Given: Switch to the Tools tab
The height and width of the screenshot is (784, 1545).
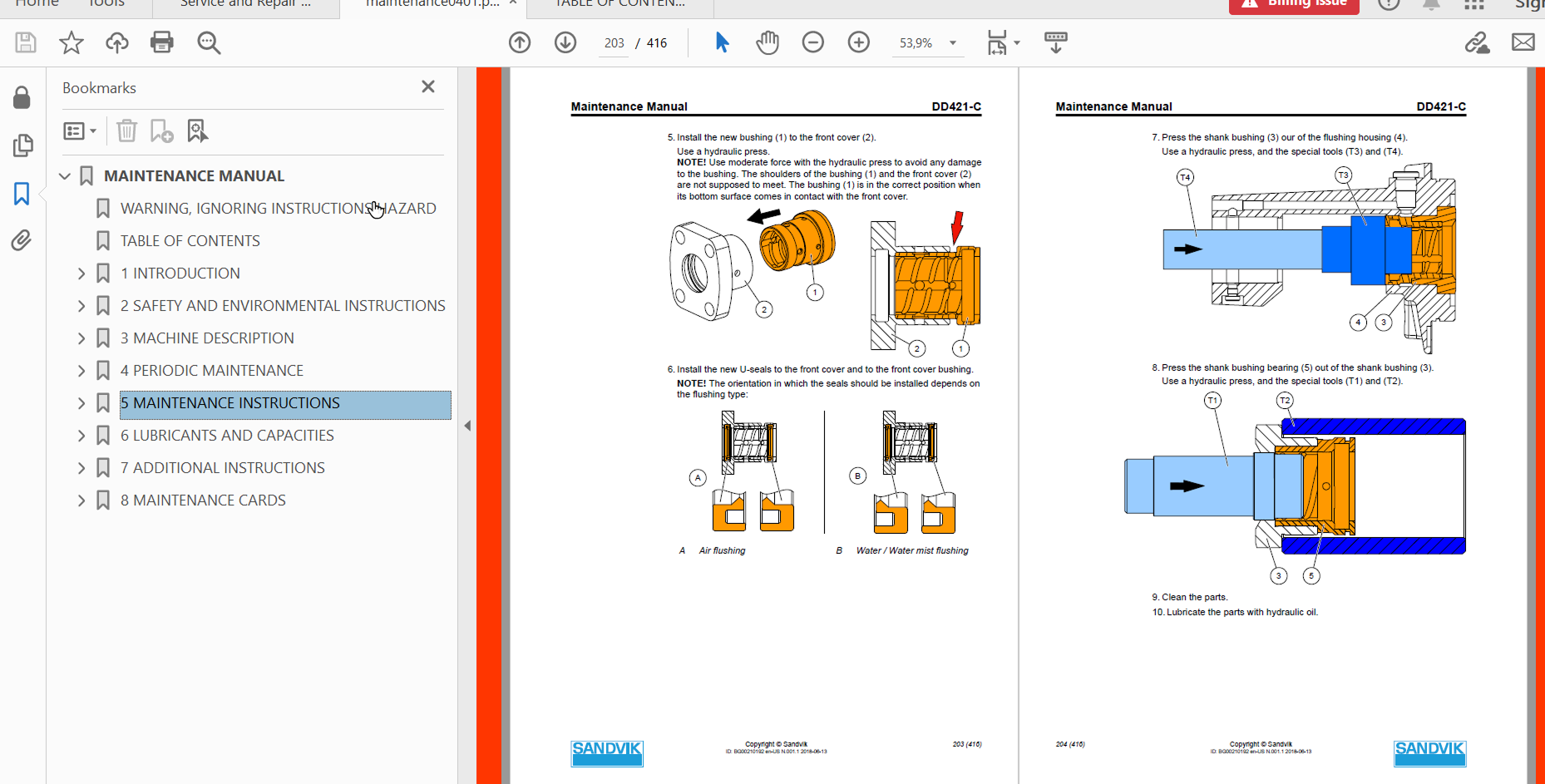Looking at the screenshot, I should pyautogui.click(x=106, y=4).
